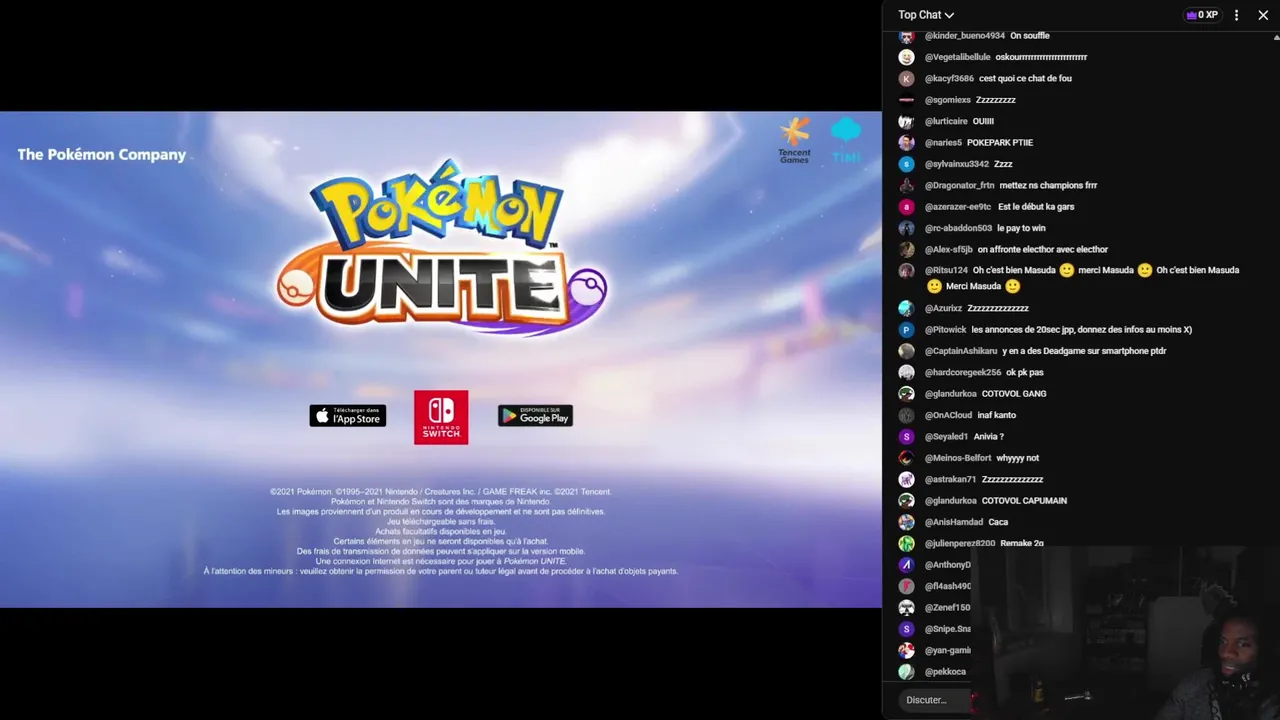
Task: Open @rc-abaddon503's avatar
Action: click(906, 228)
